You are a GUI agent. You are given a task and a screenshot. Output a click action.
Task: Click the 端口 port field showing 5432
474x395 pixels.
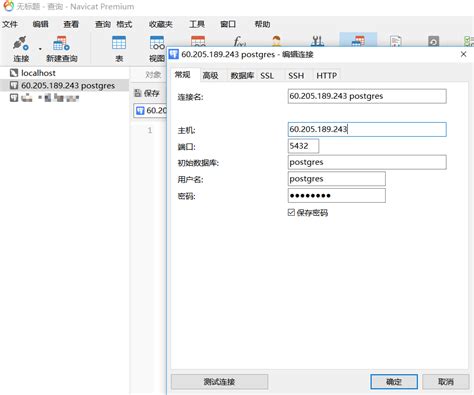pos(303,146)
